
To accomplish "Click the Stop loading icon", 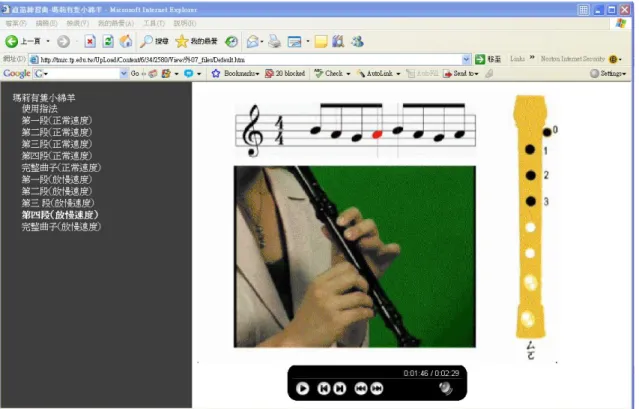I will point(90,41).
